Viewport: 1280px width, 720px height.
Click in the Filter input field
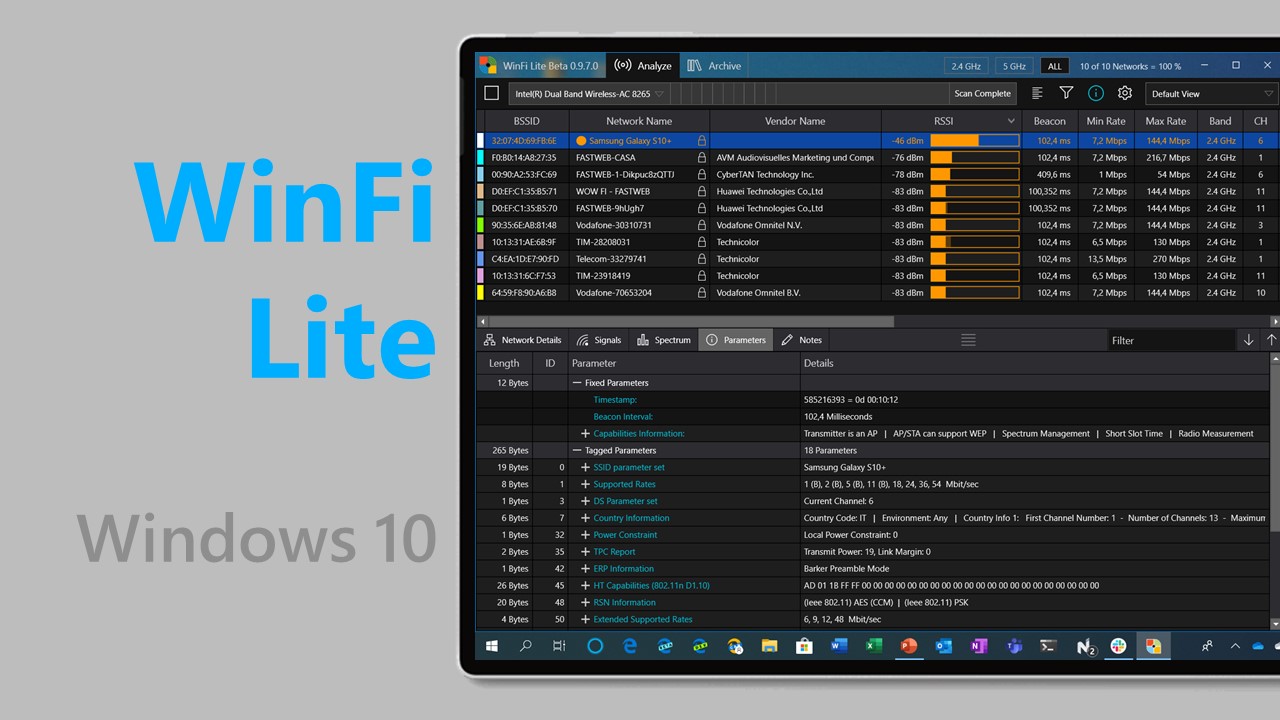coord(1170,340)
